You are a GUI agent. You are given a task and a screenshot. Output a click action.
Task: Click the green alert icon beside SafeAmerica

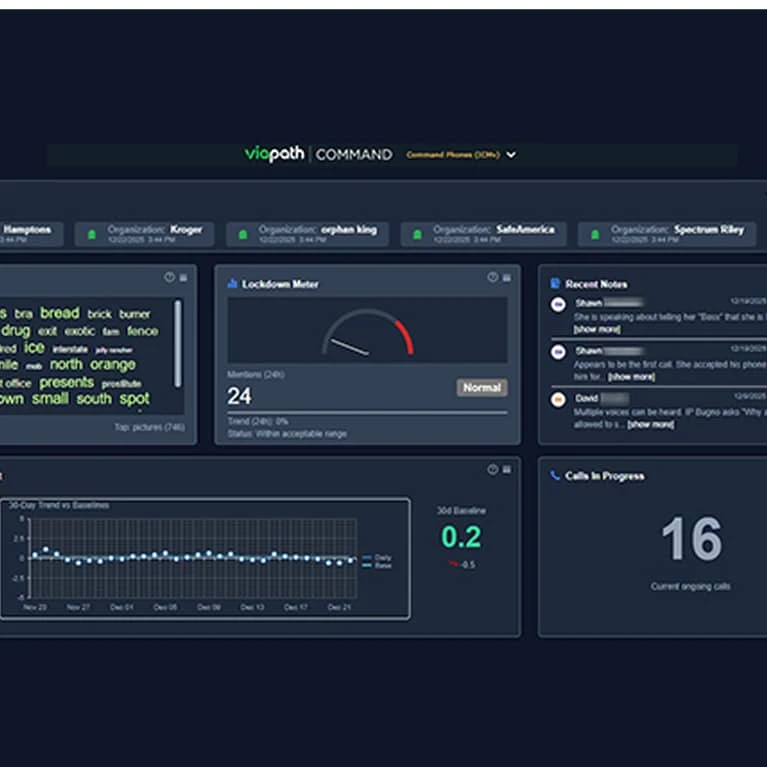pos(418,235)
